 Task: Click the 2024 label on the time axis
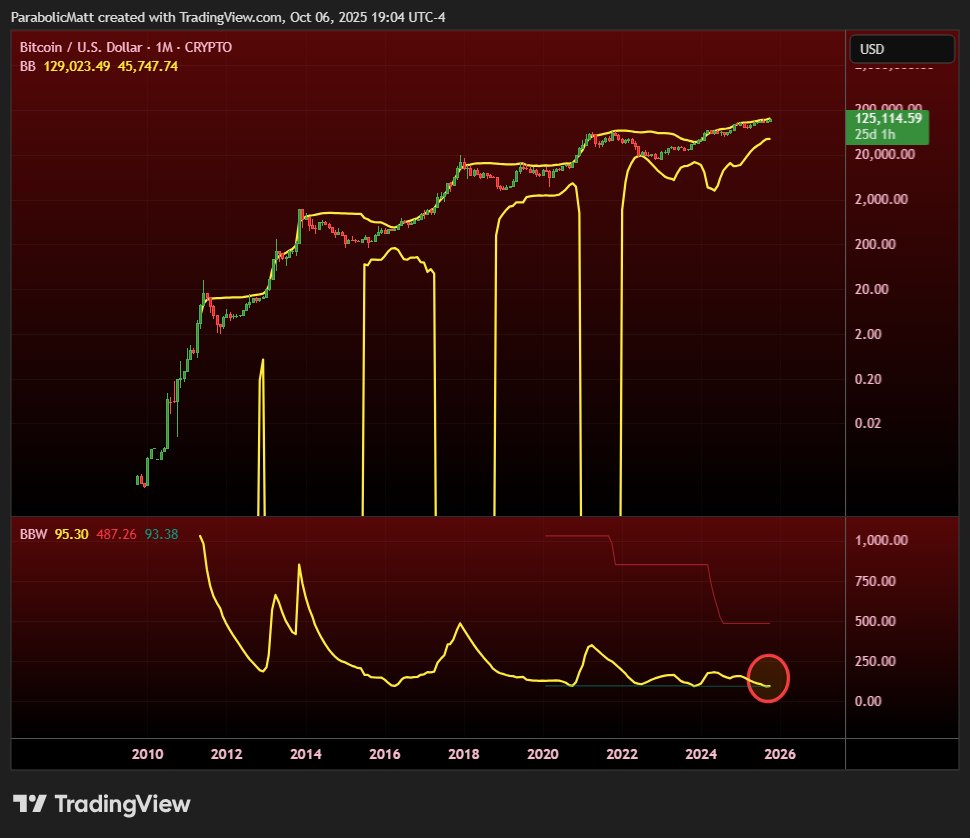point(700,754)
